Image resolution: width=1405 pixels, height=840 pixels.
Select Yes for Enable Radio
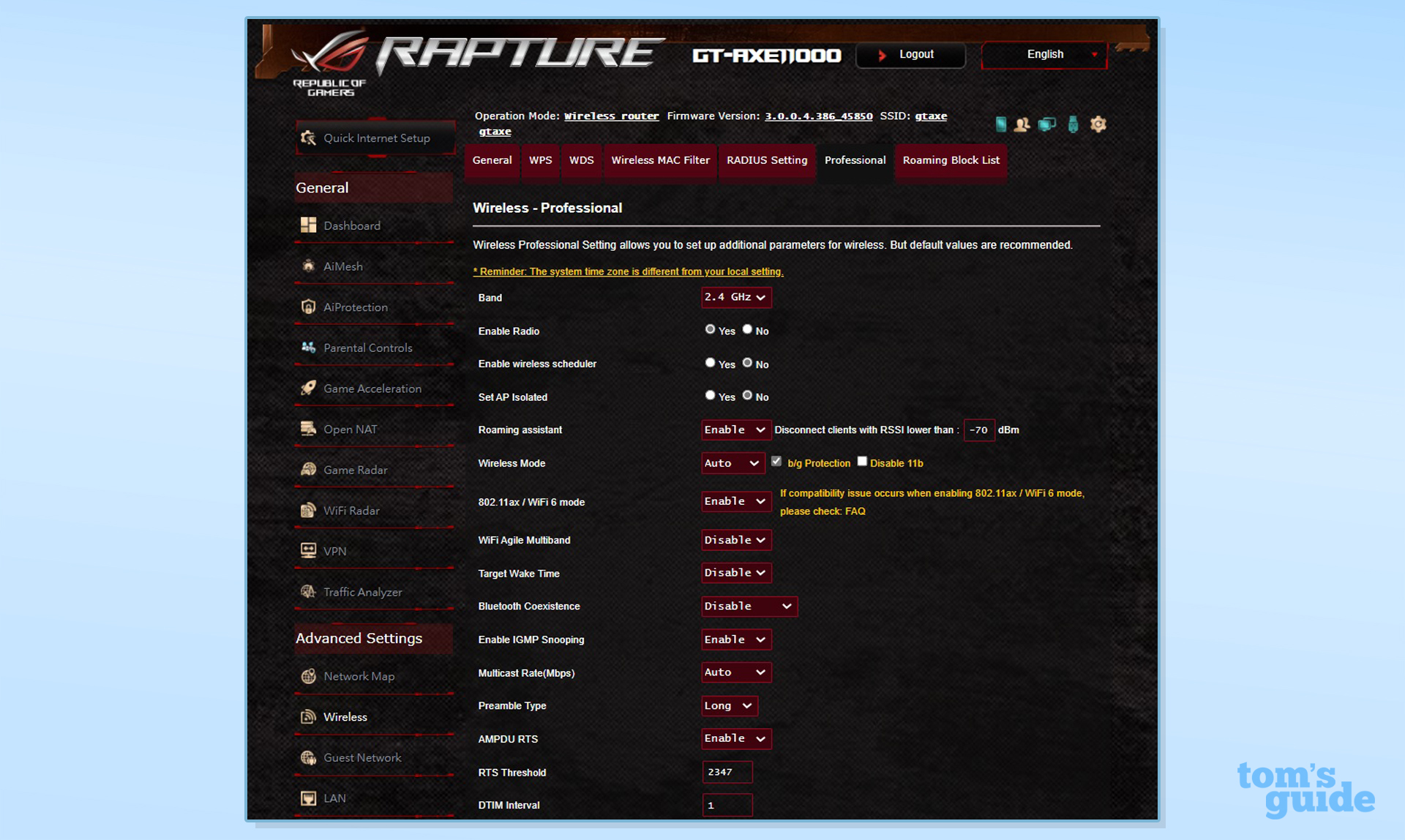pyautogui.click(x=710, y=329)
